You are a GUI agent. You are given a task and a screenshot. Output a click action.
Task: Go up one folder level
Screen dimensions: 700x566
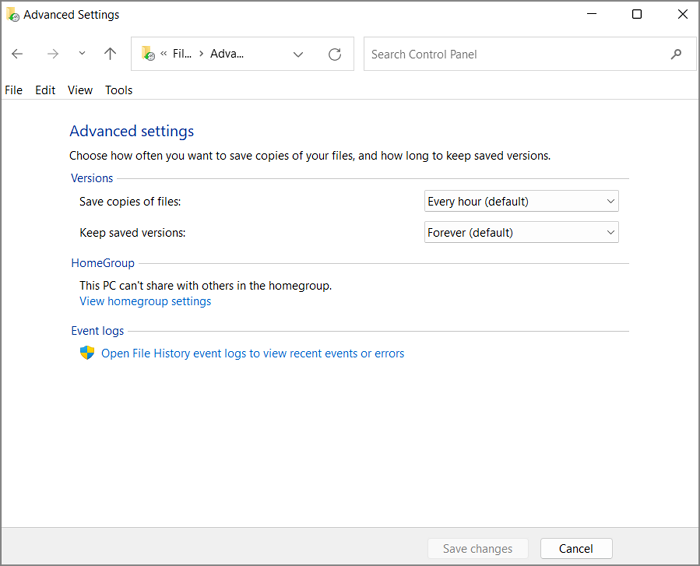pyautogui.click(x=110, y=54)
